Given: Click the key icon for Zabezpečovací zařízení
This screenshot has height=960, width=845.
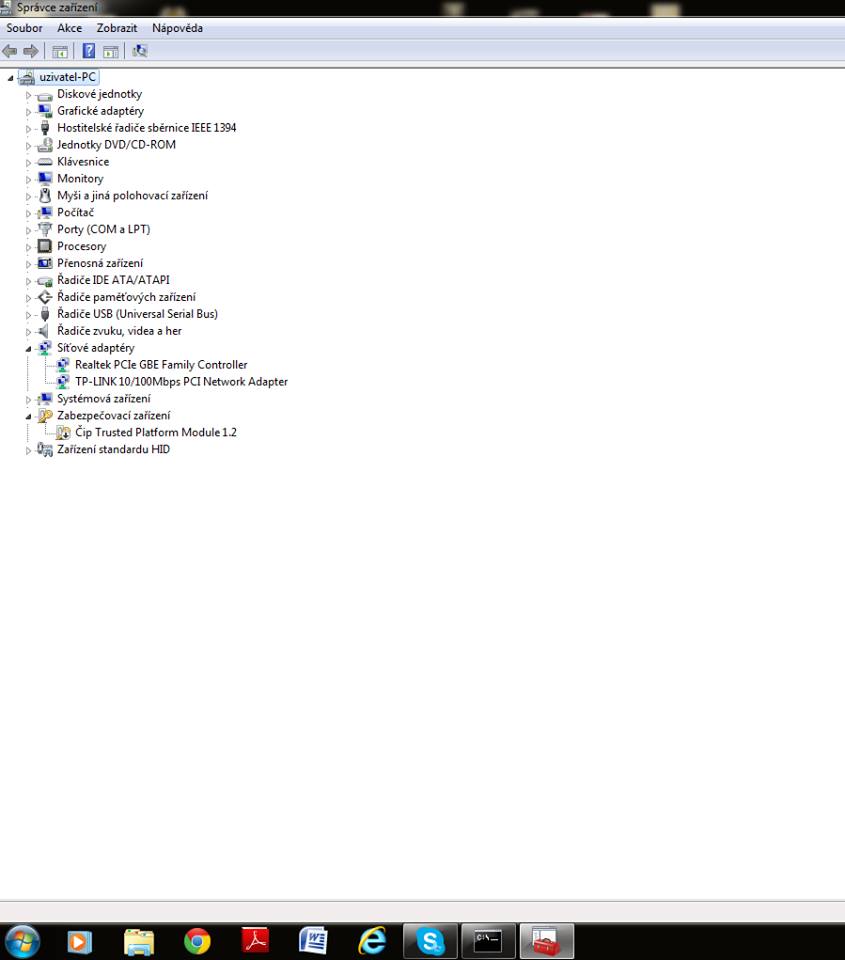Looking at the screenshot, I should (45, 416).
